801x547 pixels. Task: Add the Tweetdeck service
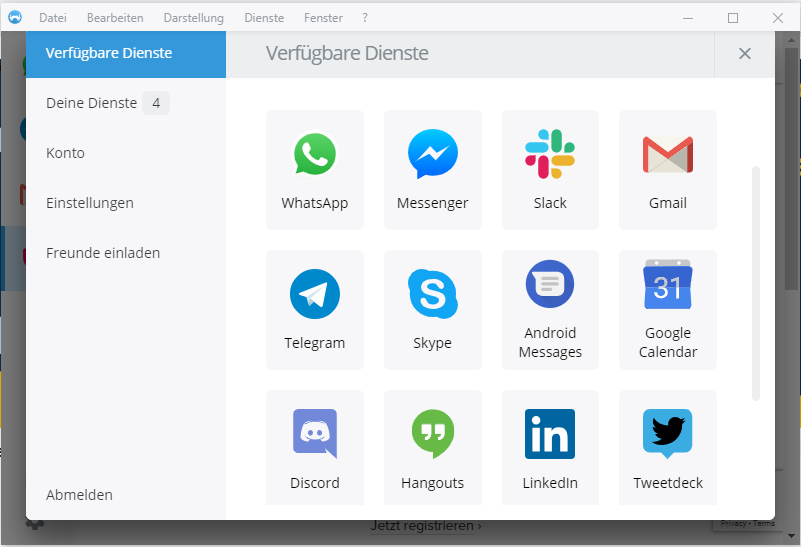point(667,435)
